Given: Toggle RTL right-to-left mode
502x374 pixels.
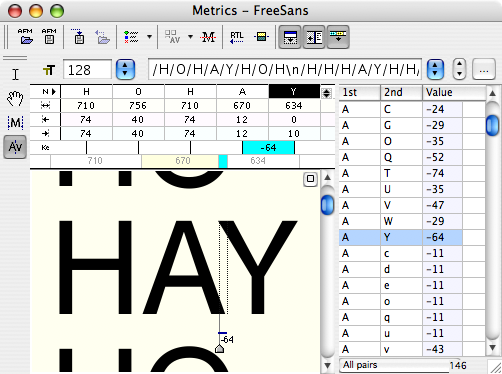Looking at the screenshot, I should pos(237,37).
